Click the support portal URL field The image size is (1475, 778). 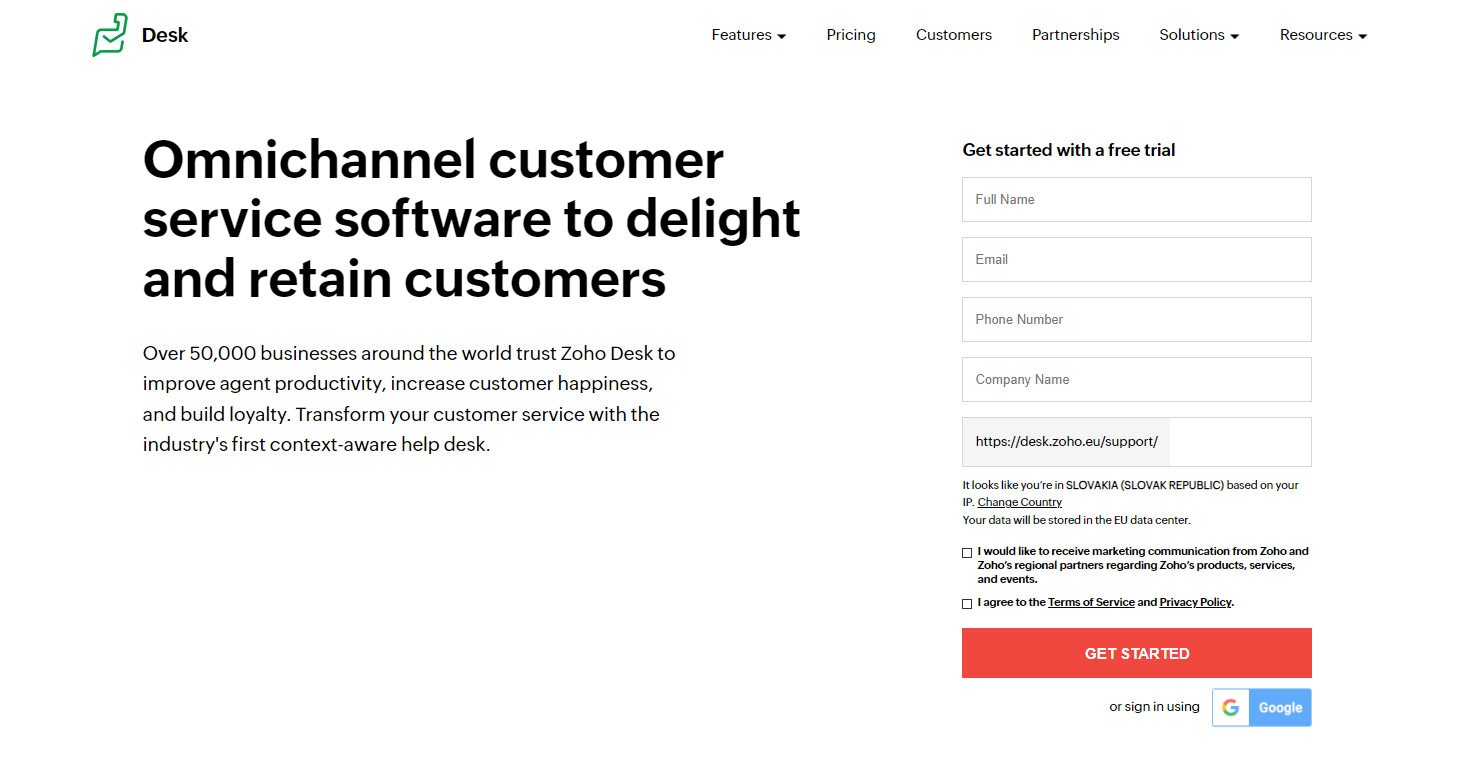[x=1239, y=442]
